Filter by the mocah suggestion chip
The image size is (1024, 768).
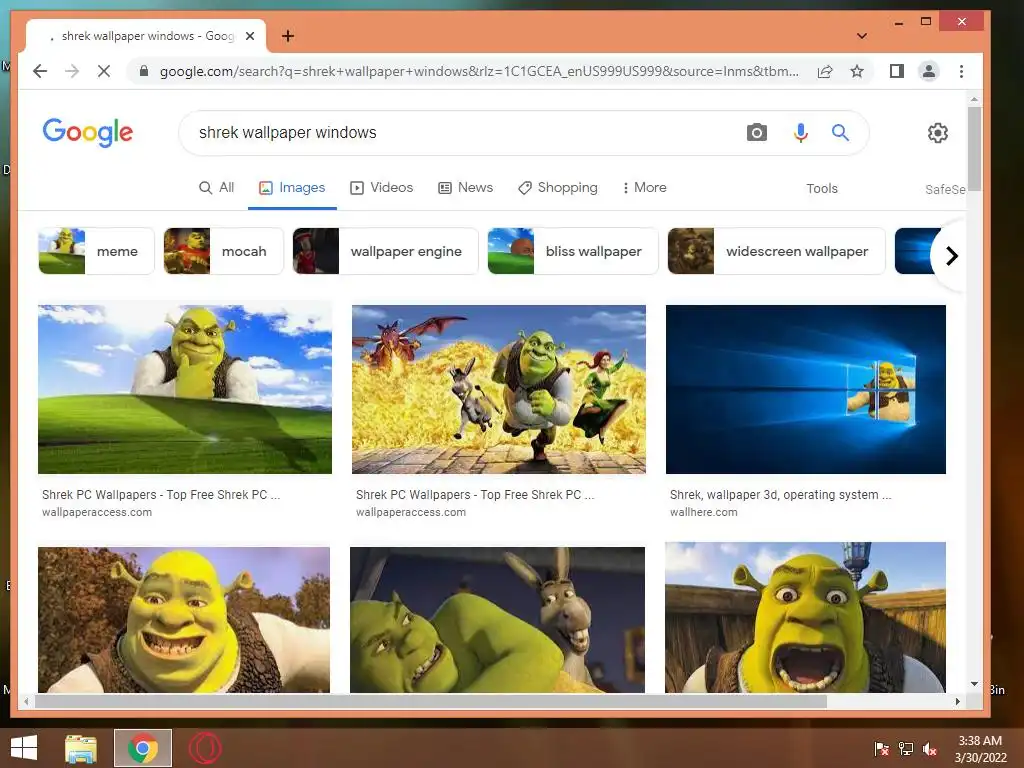[223, 251]
